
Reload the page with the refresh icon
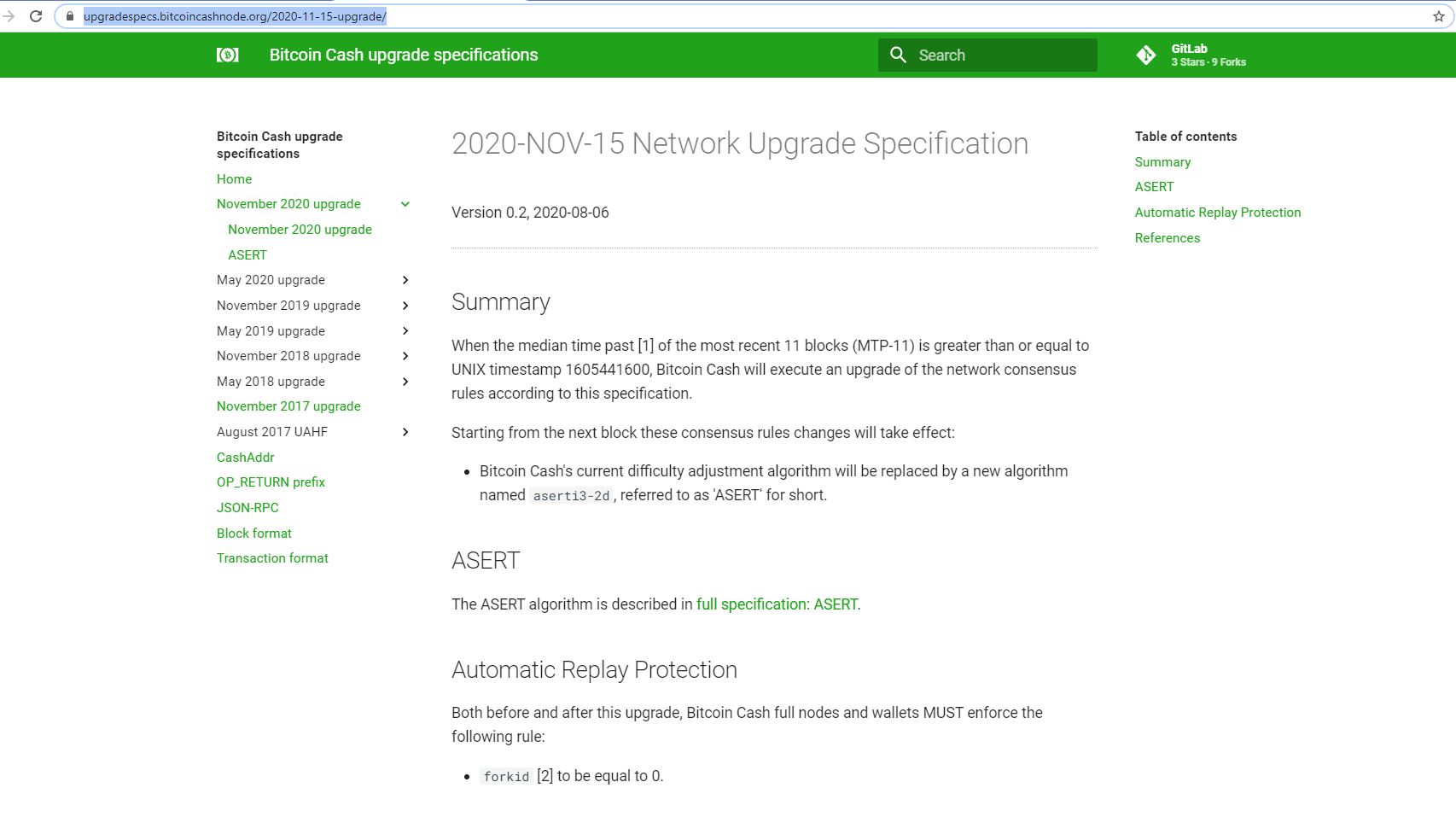(36, 16)
